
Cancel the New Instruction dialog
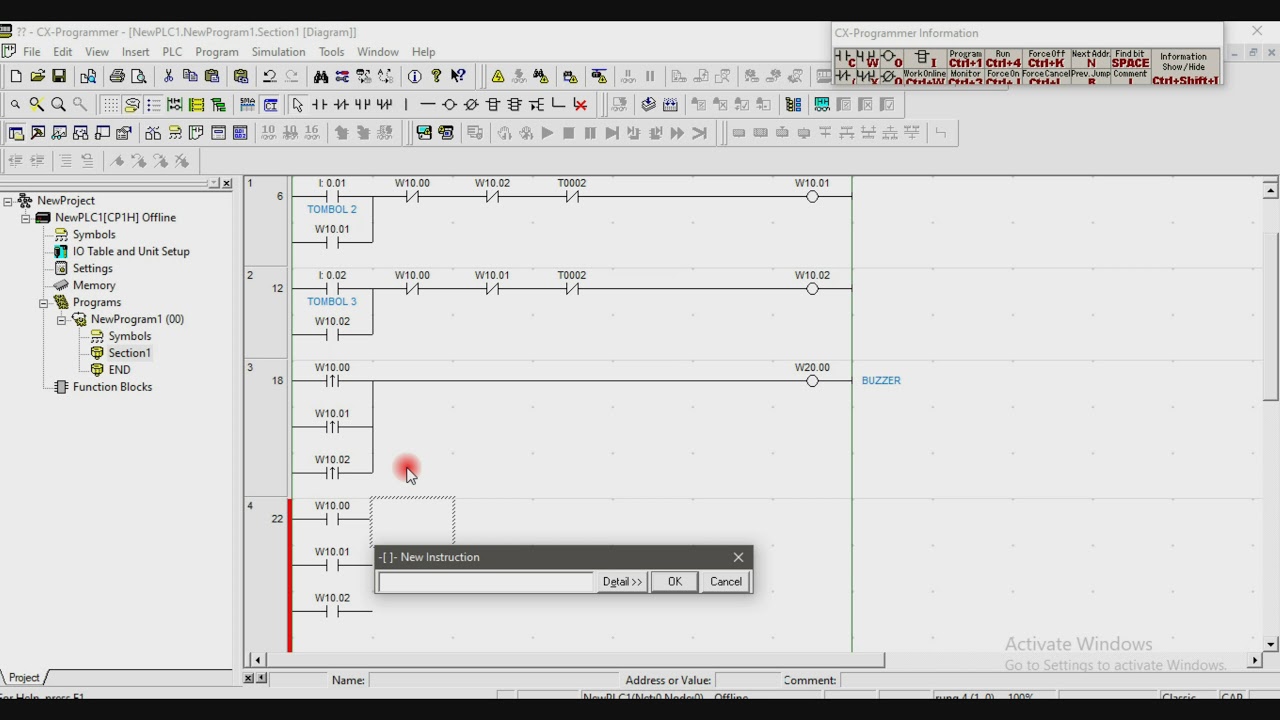click(726, 582)
